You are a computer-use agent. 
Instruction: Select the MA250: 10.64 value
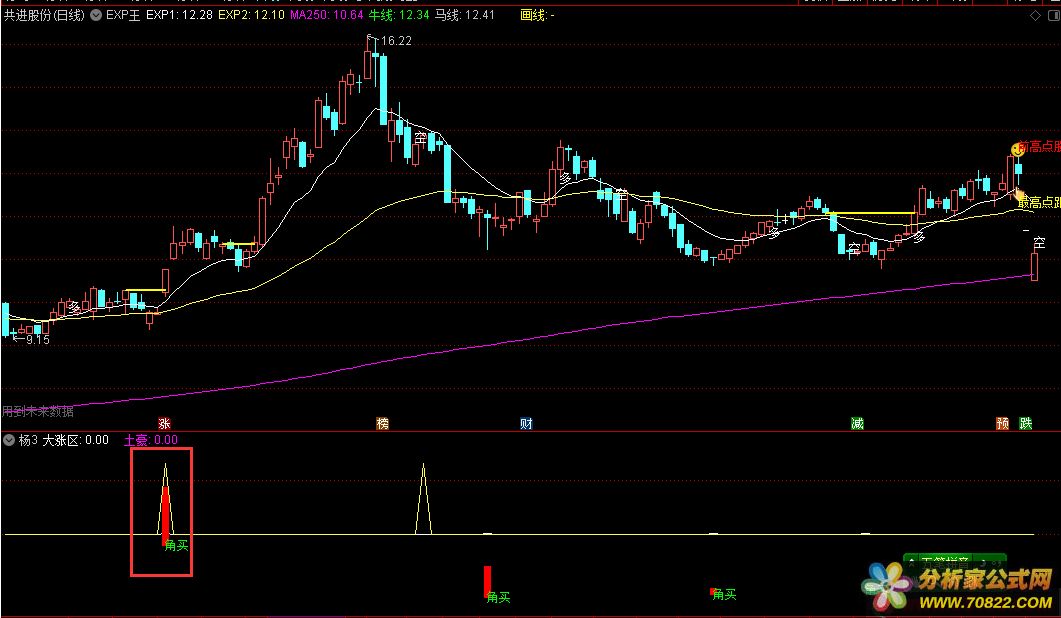[x=327, y=15]
